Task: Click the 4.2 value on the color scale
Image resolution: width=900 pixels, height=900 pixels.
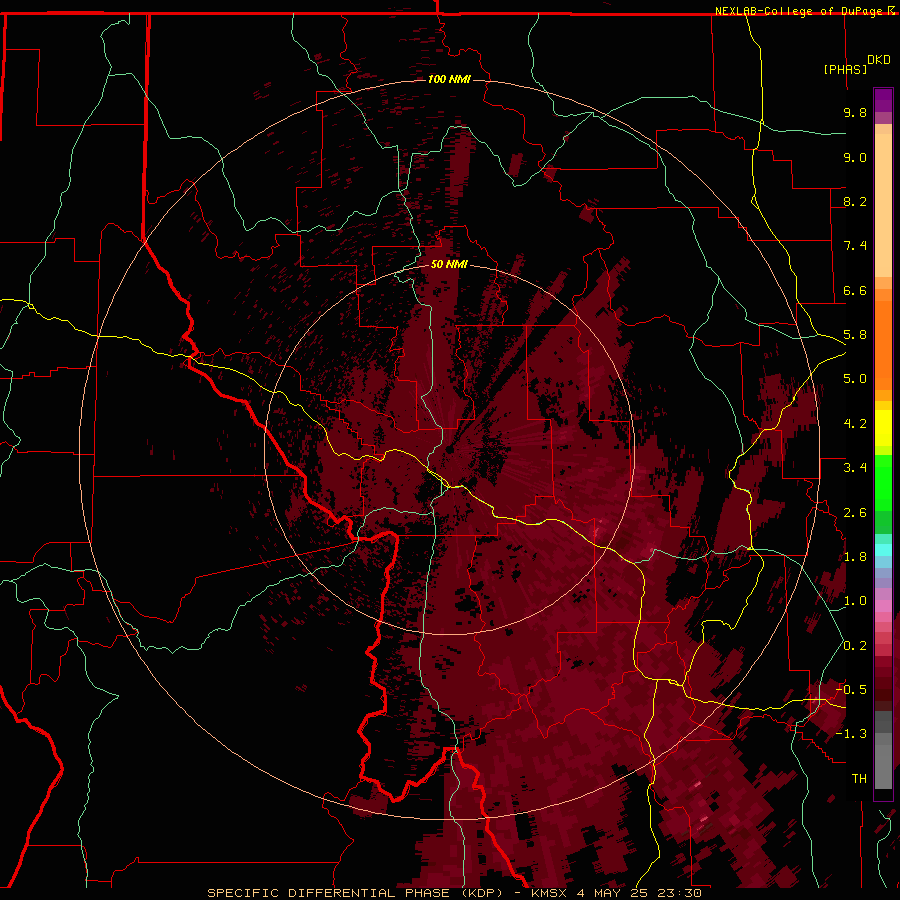Action: pos(855,424)
